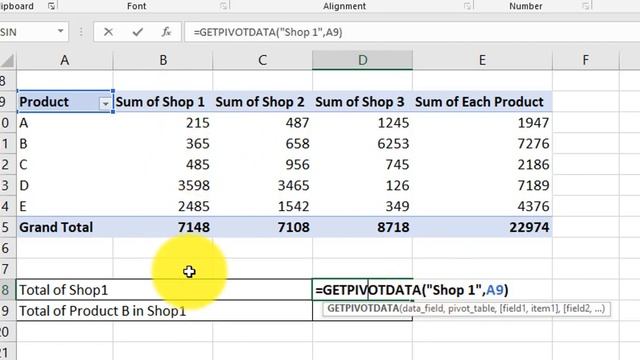Click cell with value 3598
The image size is (640, 360).
click(163, 185)
